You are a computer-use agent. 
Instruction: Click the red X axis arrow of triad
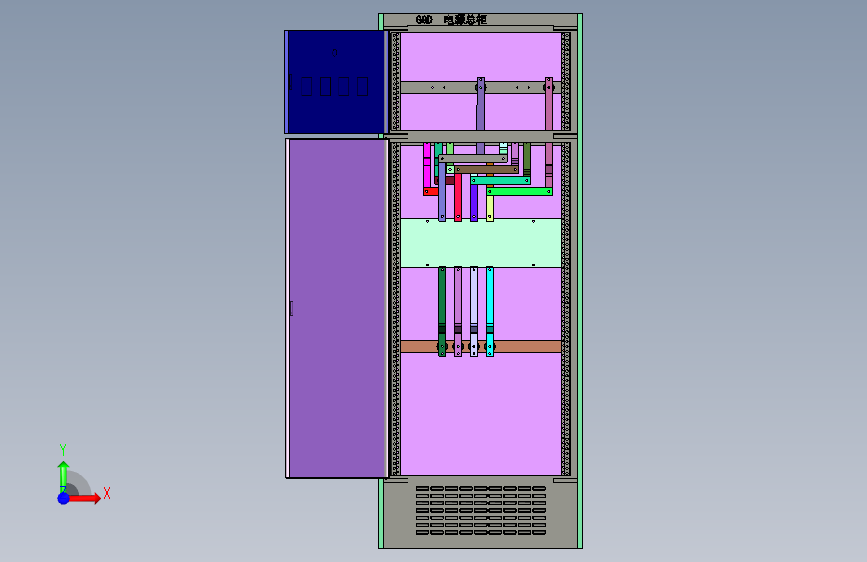click(x=85, y=498)
